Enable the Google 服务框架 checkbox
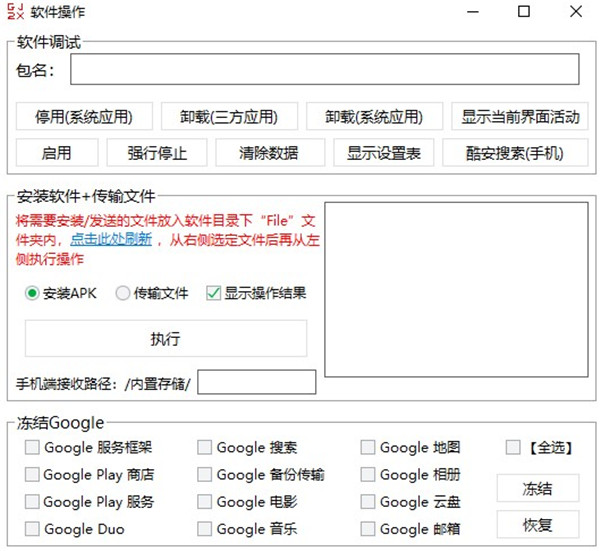The height and width of the screenshot is (551, 600). pyautogui.click(x=33, y=448)
